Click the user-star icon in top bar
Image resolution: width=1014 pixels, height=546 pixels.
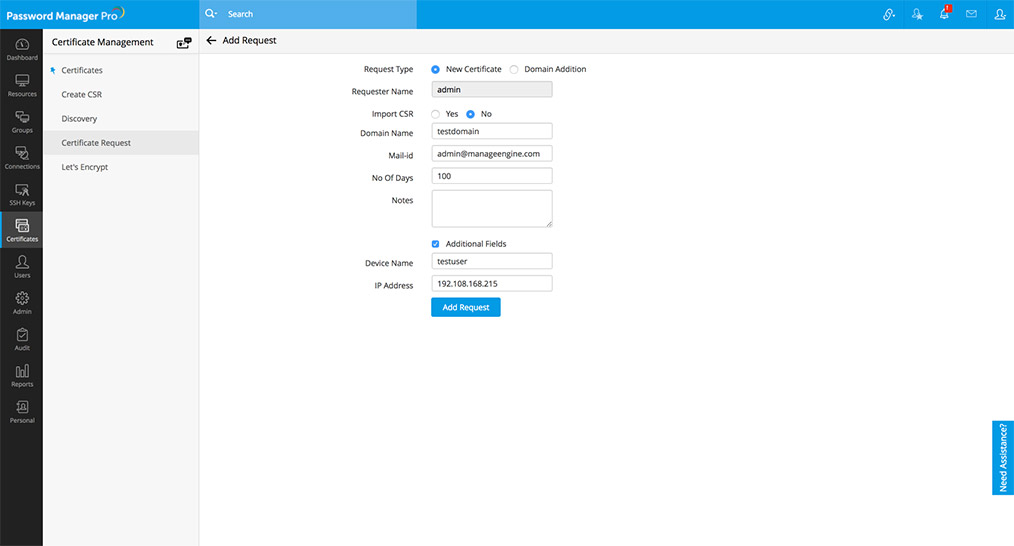click(x=917, y=14)
